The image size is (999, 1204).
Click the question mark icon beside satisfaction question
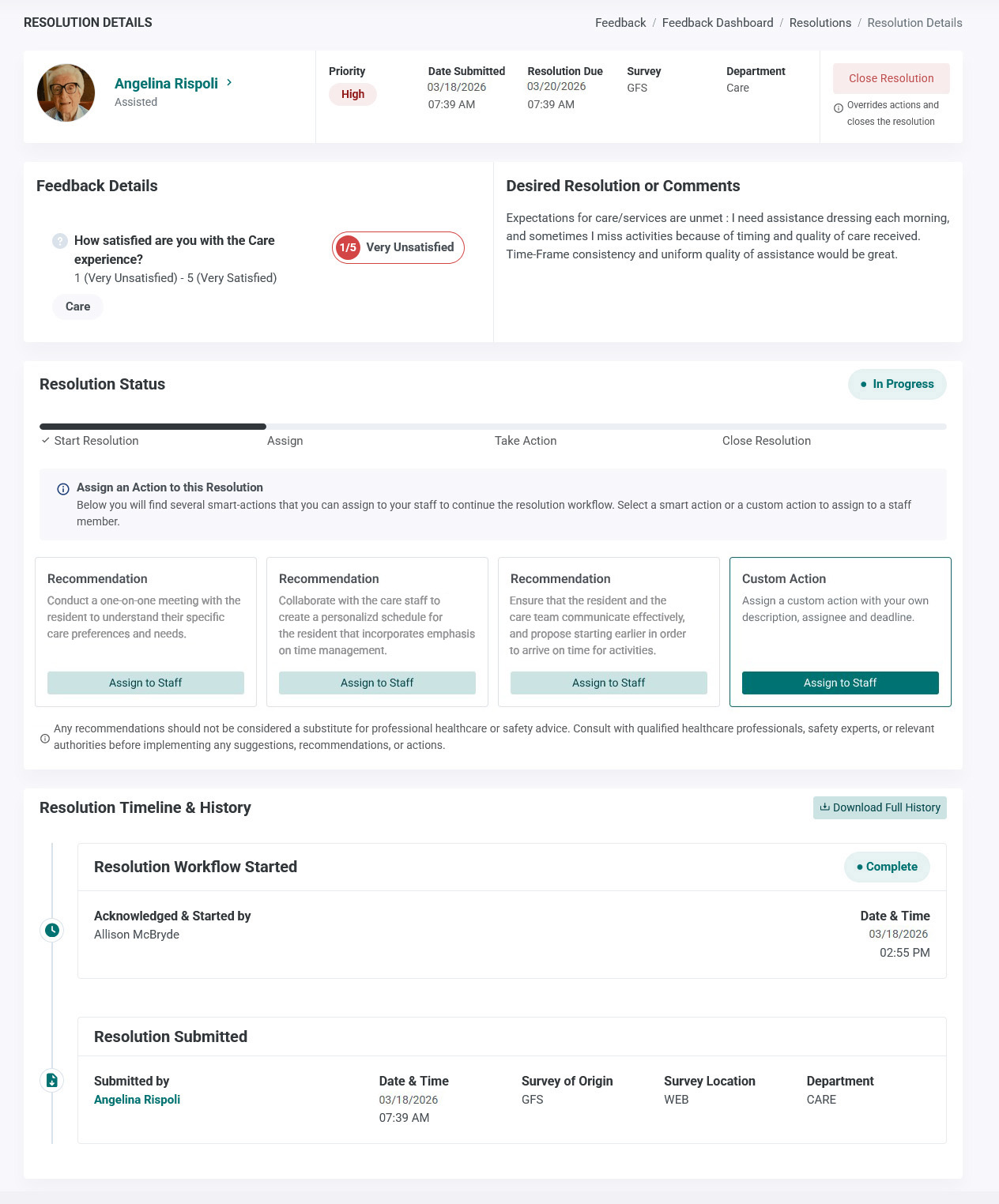tap(59, 241)
